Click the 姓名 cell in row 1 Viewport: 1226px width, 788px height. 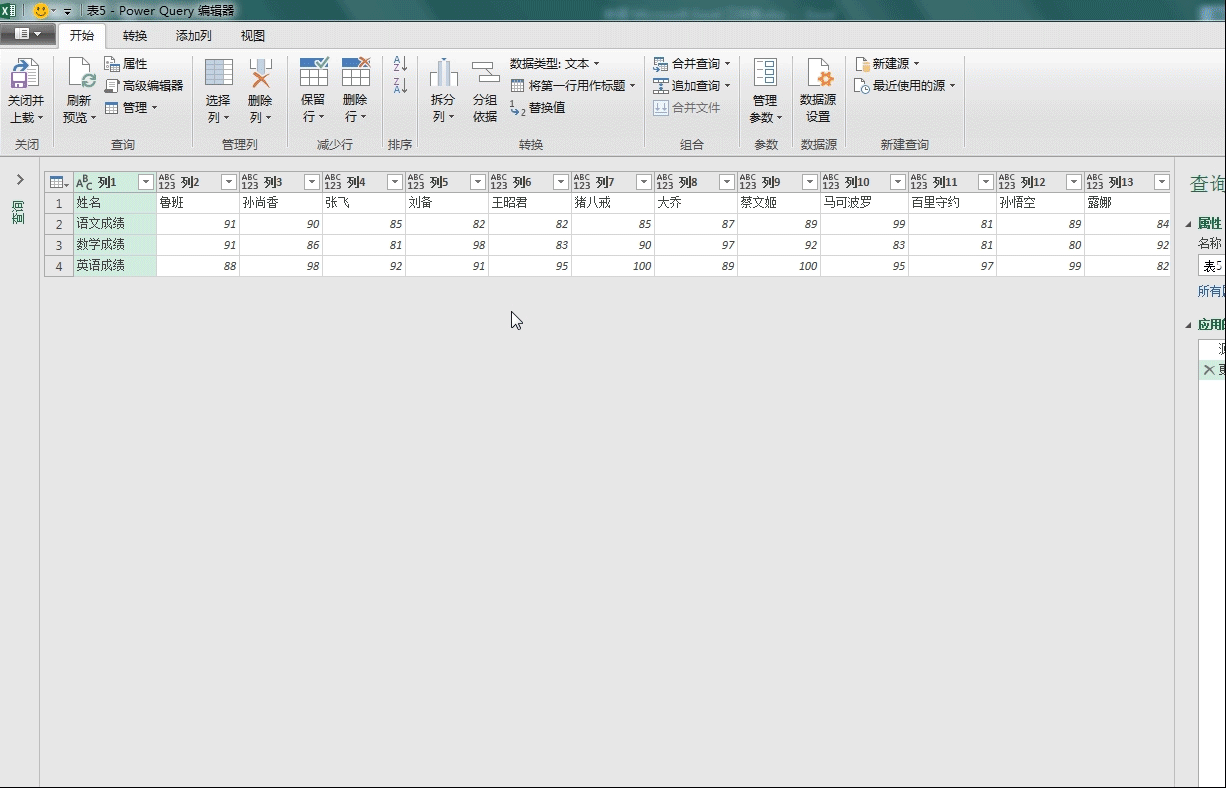115,203
